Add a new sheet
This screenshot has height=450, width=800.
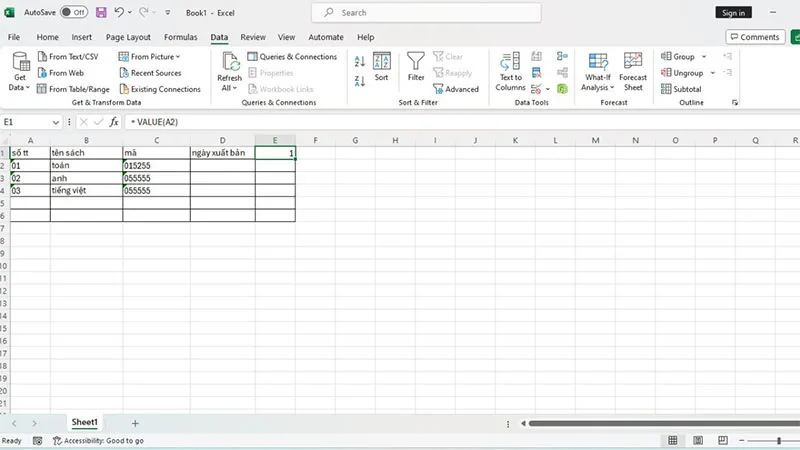[135, 423]
